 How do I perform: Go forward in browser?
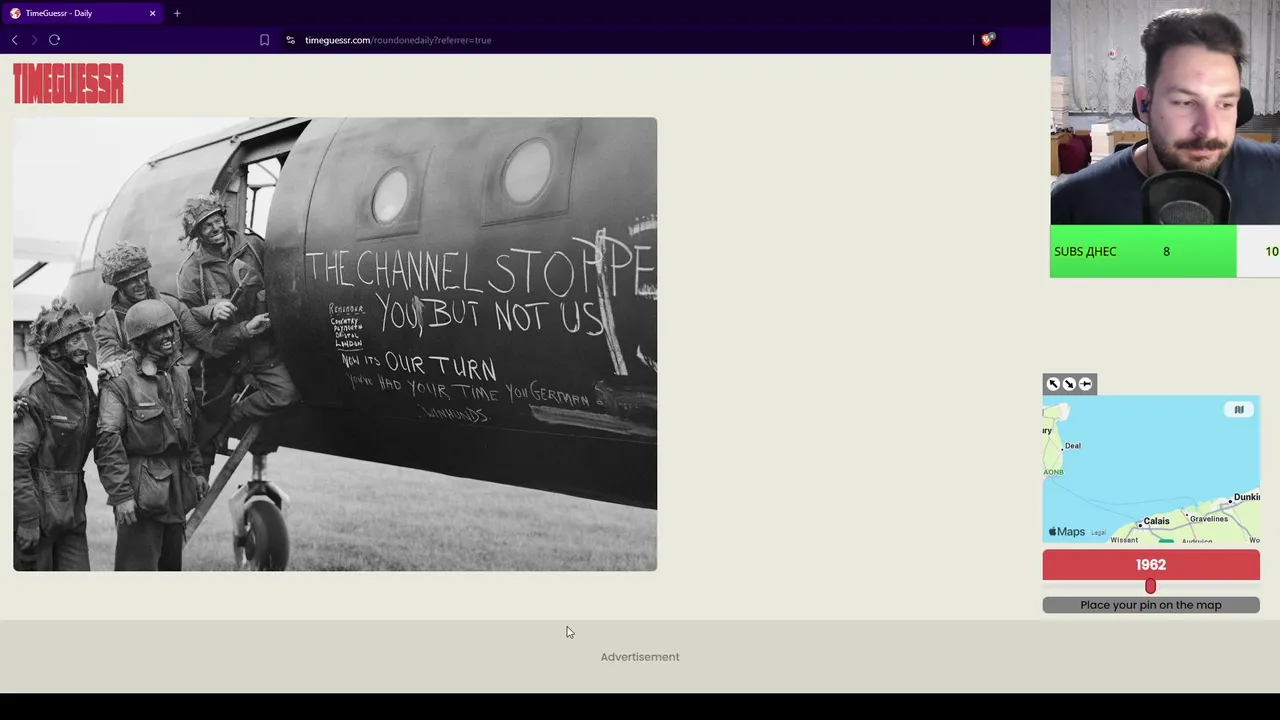coord(34,40)
